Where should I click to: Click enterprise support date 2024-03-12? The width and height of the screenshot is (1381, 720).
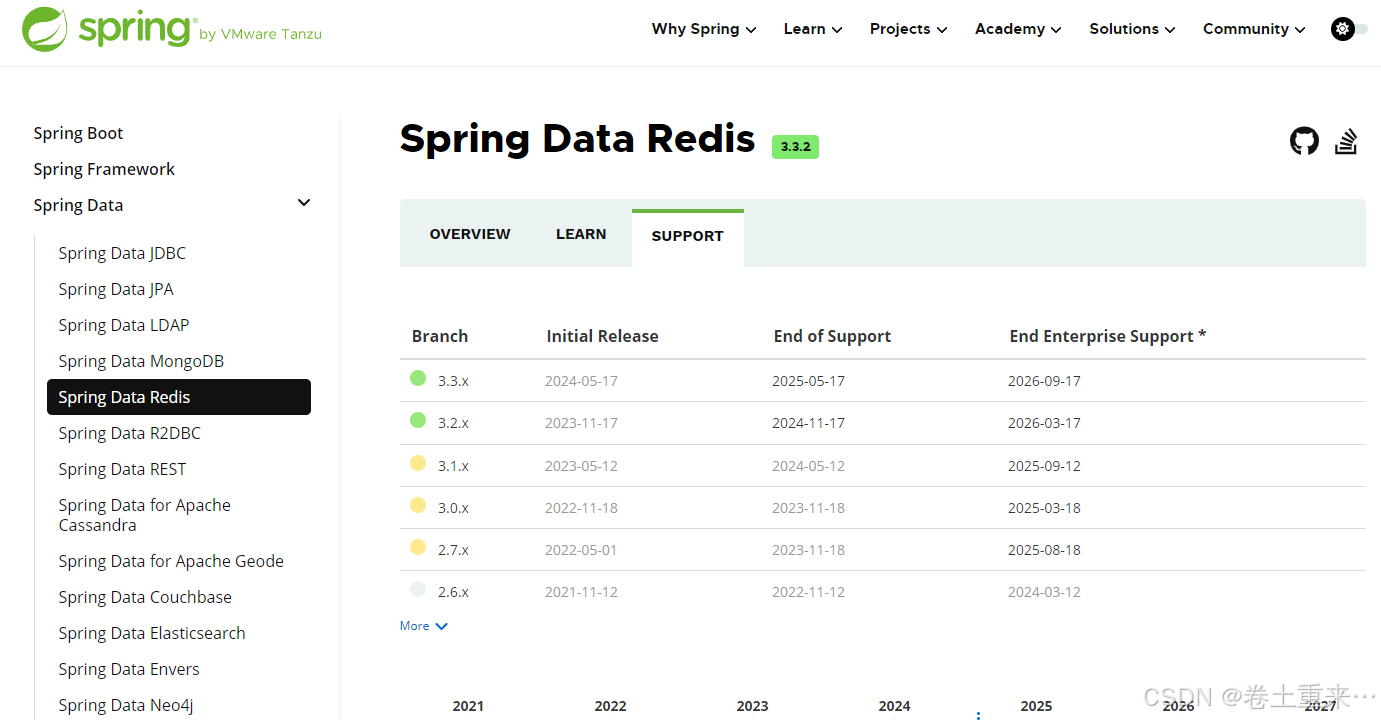1044,592
